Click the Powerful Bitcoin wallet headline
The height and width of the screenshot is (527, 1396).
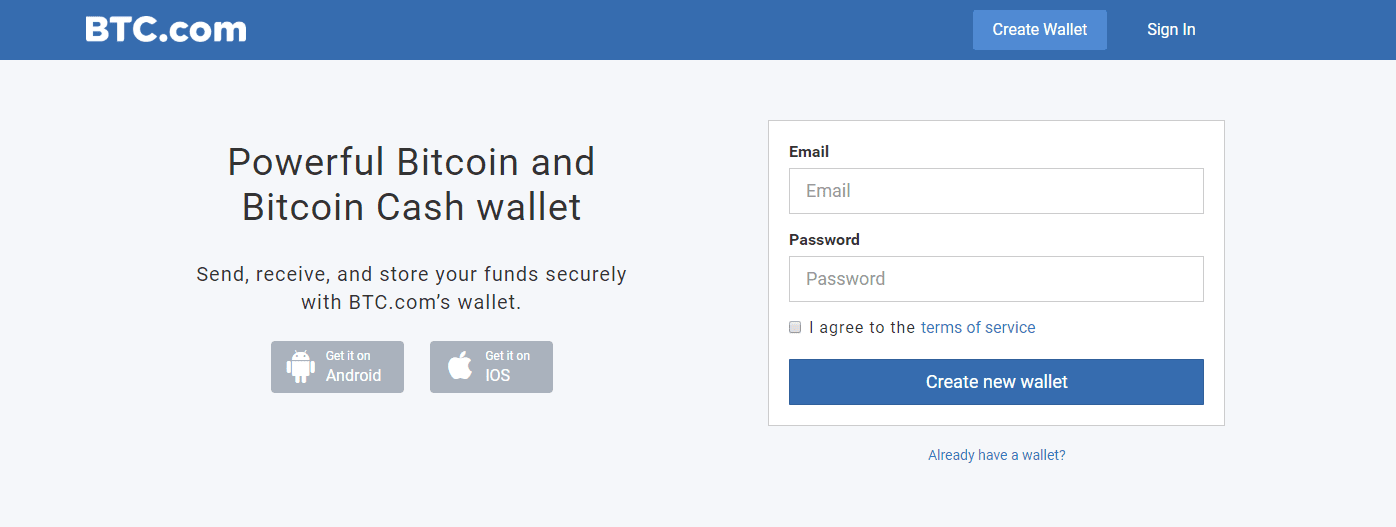(411, 184)
